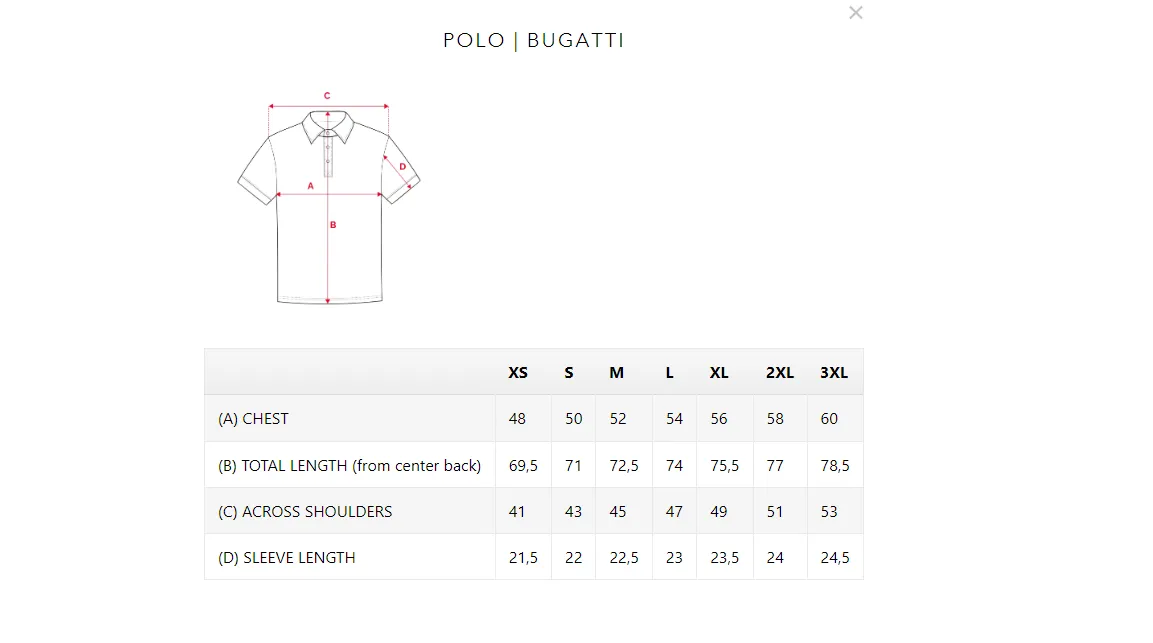Click the (A) CHEST row label
The width and height of the screenshot is (1153, 643).
pyautogui.click(x=253, y=419)
